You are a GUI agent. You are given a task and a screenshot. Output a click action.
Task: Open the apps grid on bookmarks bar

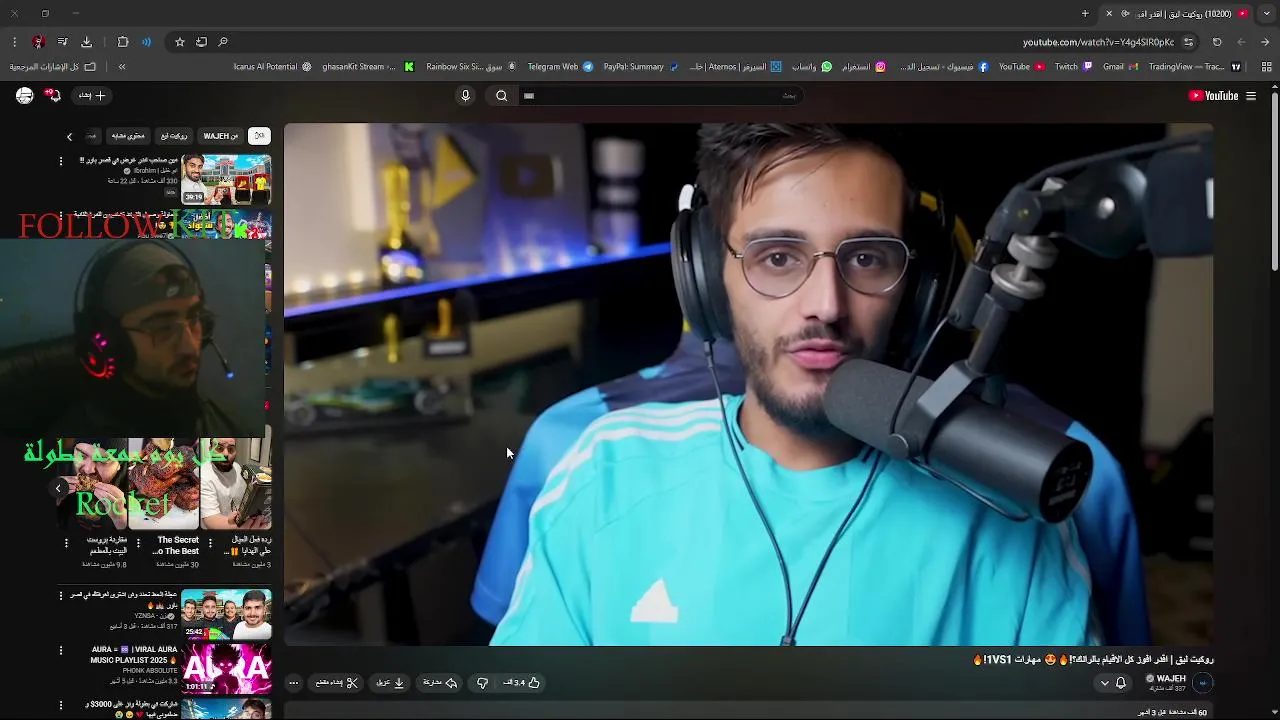pyautogui.click(x=1266, y=67)
